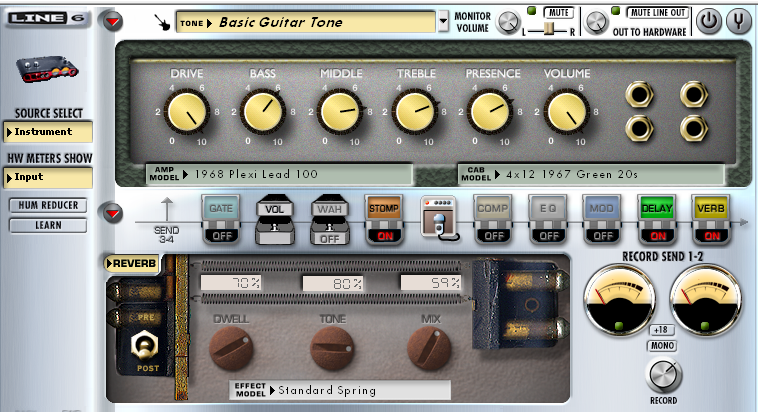Turn off the STOMP effect
Viewport: 758px width, 412px height.
tap(385, 235)
